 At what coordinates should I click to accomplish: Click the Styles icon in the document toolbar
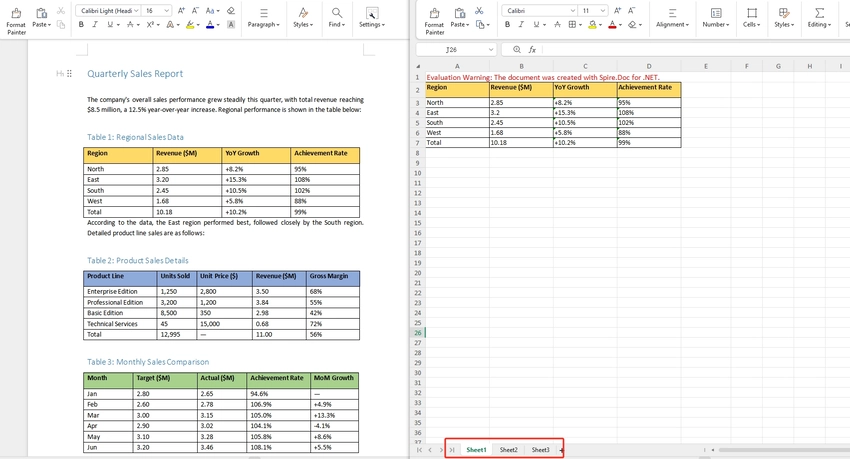pos(303,13)
